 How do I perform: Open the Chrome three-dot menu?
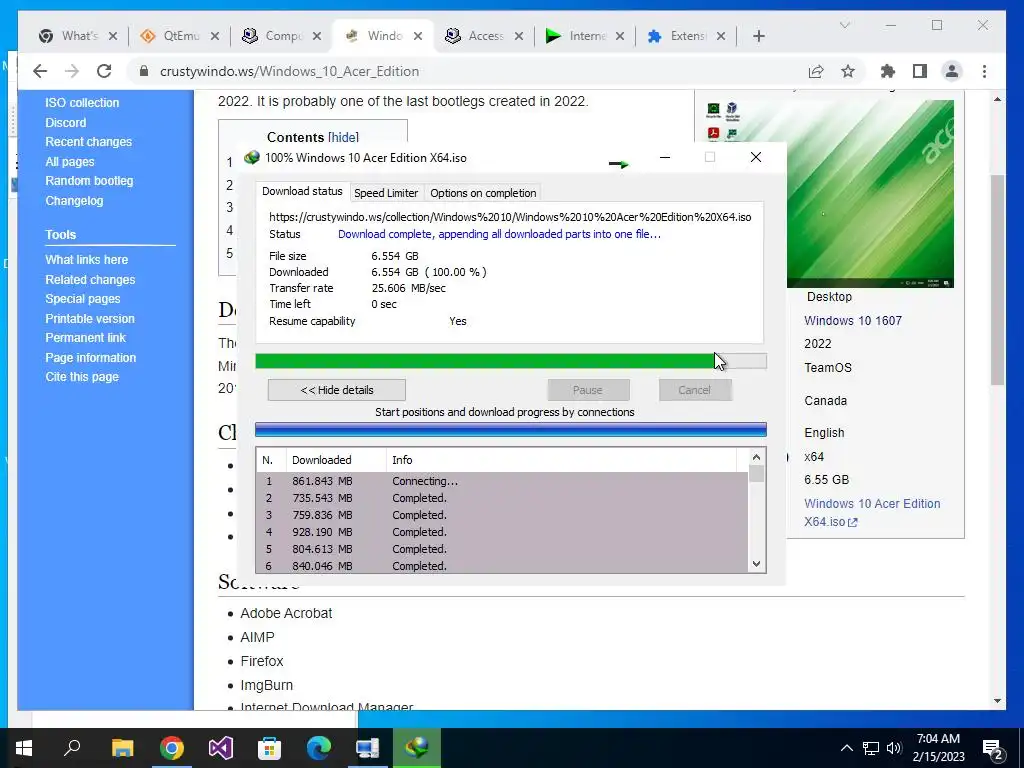(984, 71)
